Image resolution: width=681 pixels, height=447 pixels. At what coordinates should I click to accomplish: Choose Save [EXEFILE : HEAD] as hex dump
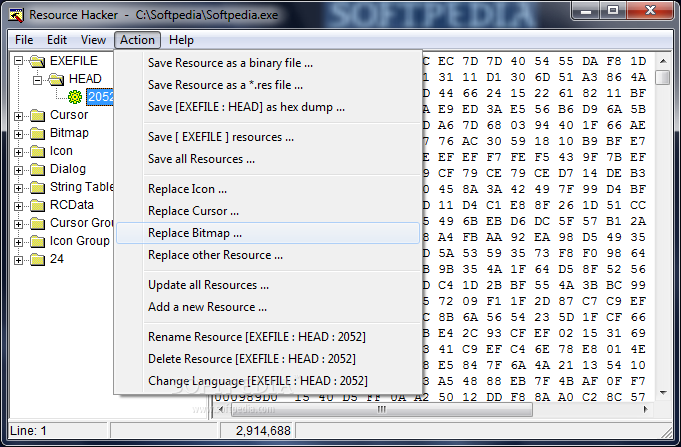(268, 107)
